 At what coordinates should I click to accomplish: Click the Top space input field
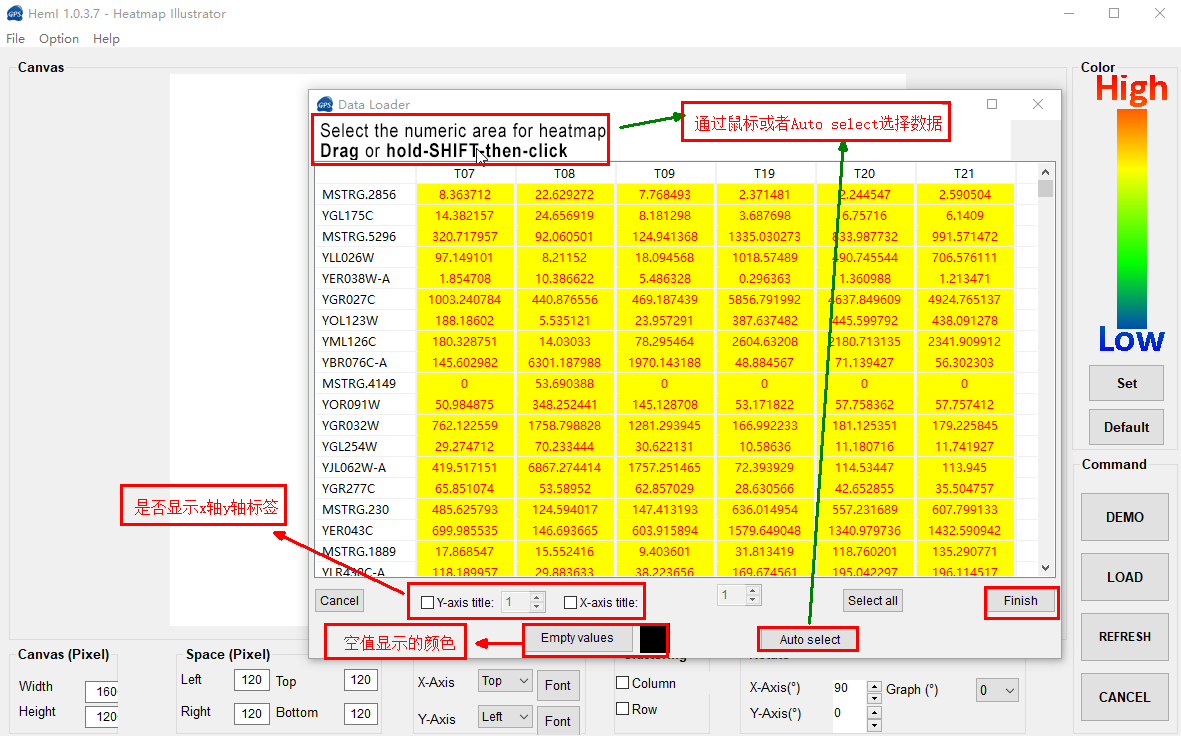pyautogui.click(x=360, y=680)
